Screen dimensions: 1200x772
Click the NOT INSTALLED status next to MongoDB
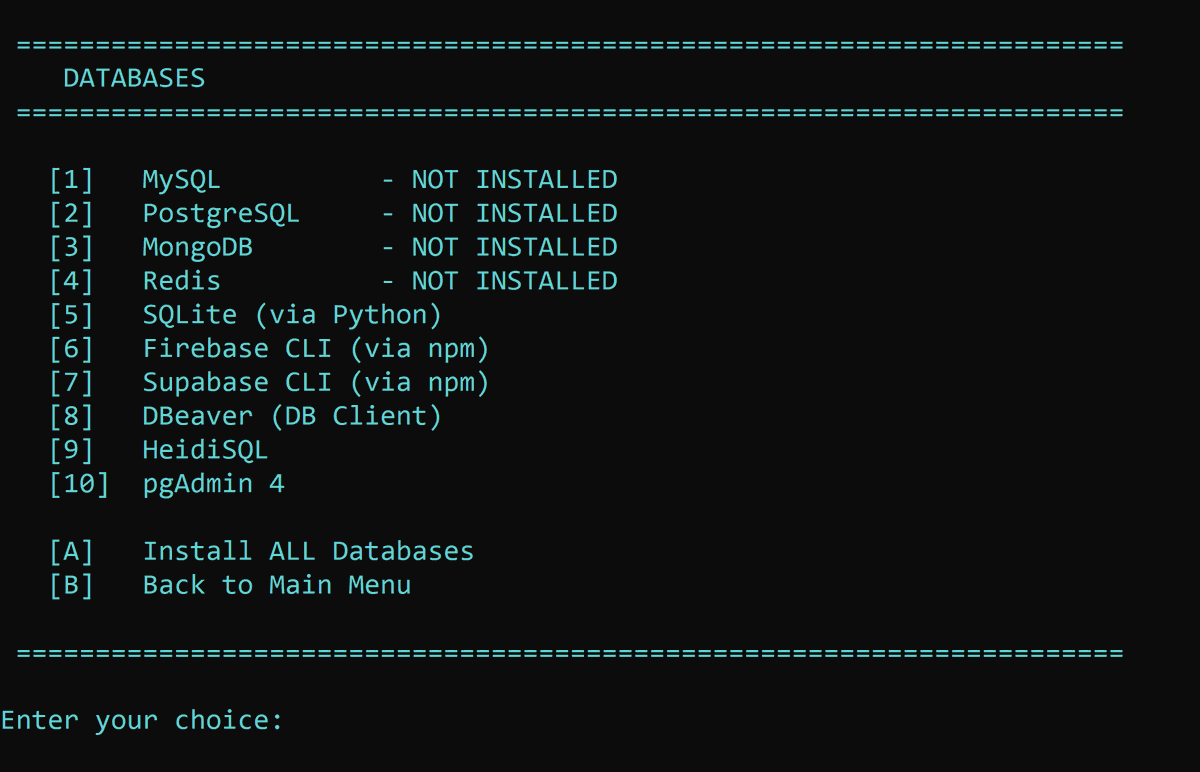tap(514, 247)
